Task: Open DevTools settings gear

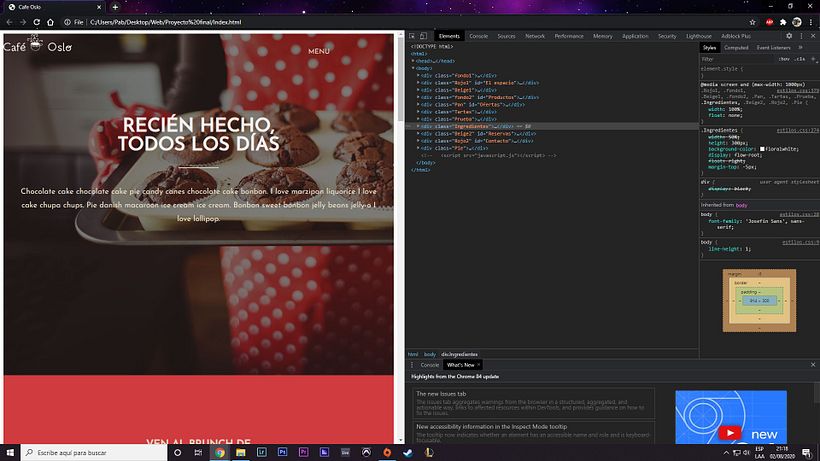Action: pyautogui.click(x=789, y=36)
